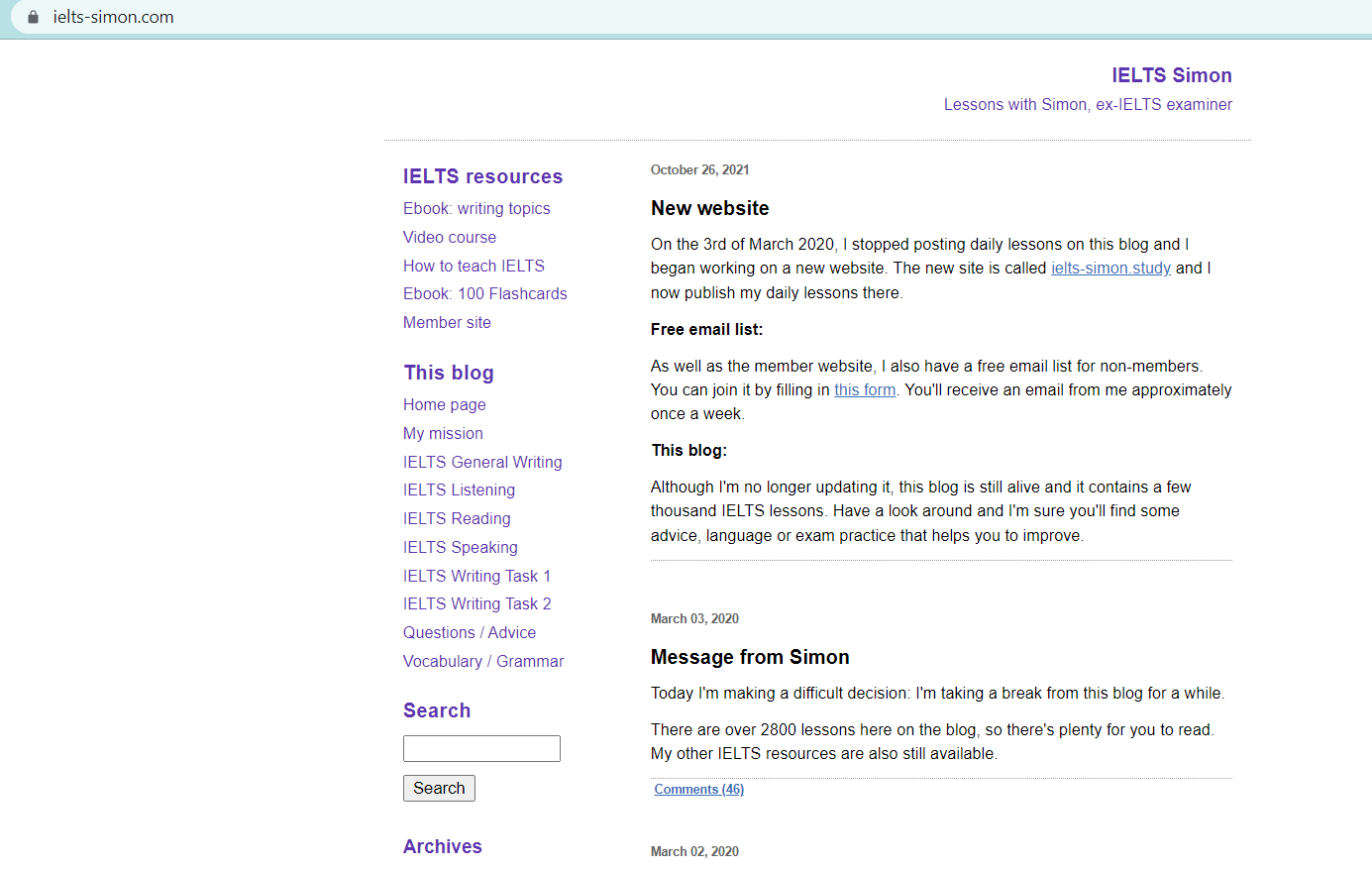Click the Search sidebar heading
1372x870 pixels.
tap(437, 710)
